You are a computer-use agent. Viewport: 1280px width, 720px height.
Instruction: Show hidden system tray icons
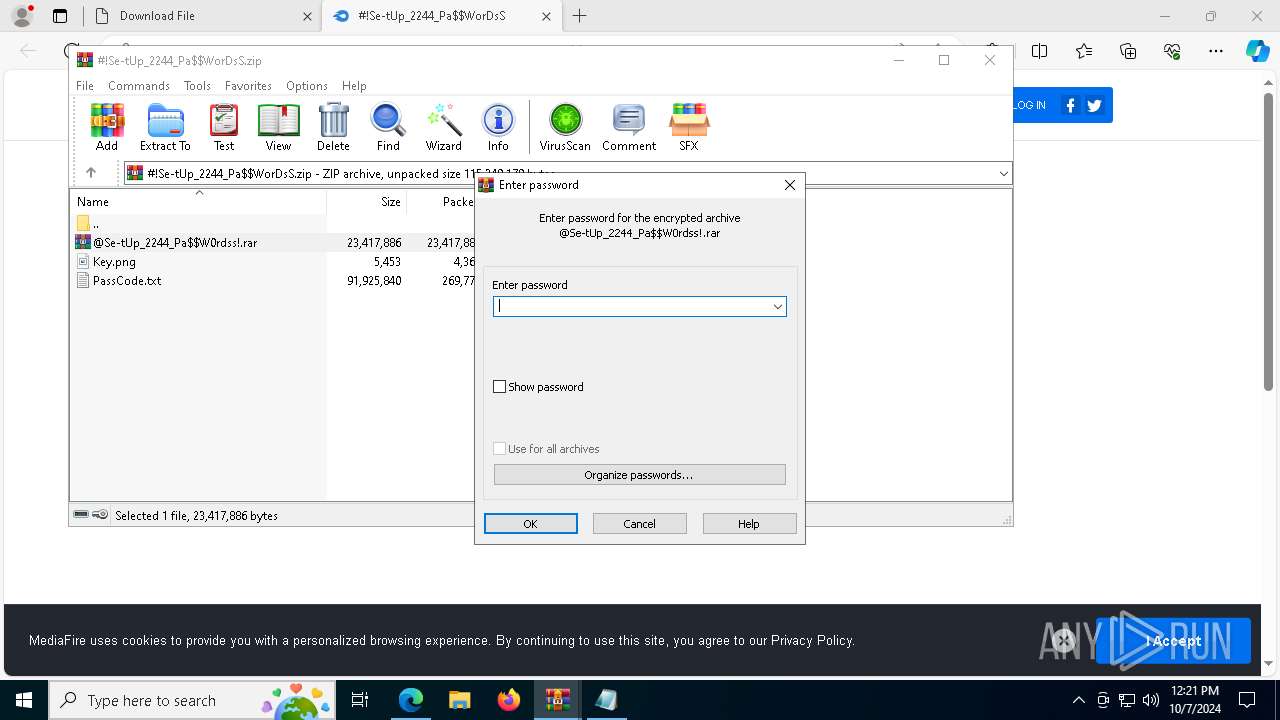pos(1078,700)
